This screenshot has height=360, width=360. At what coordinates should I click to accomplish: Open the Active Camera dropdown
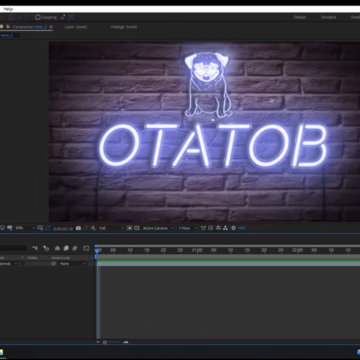point(158,228)
